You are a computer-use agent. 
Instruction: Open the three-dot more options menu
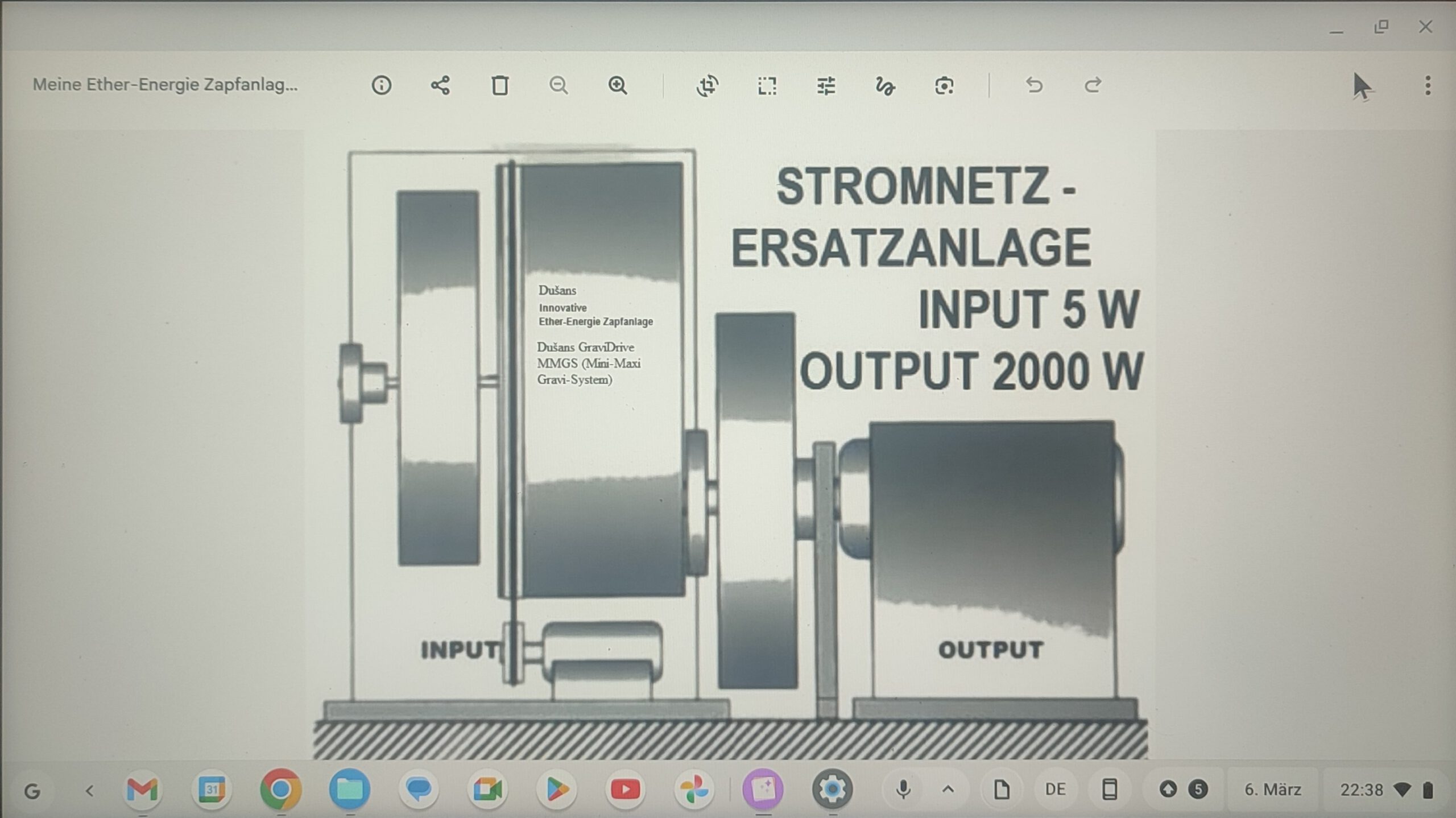tap(1428, 85)
